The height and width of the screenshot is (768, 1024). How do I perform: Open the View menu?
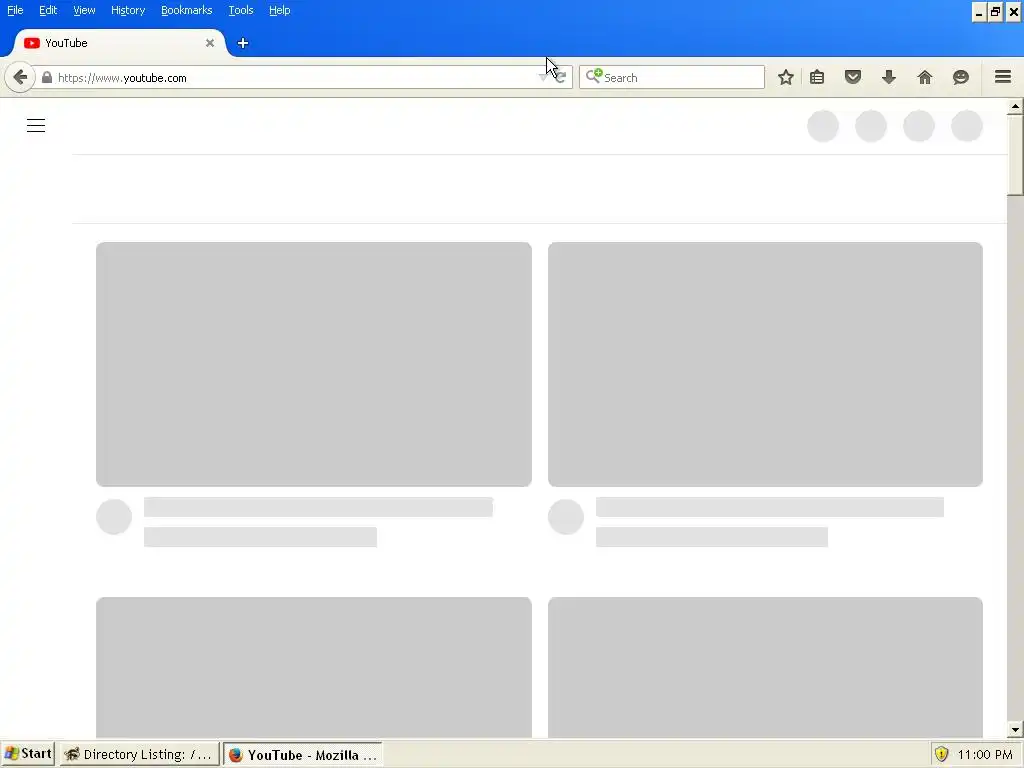[84, 10]
